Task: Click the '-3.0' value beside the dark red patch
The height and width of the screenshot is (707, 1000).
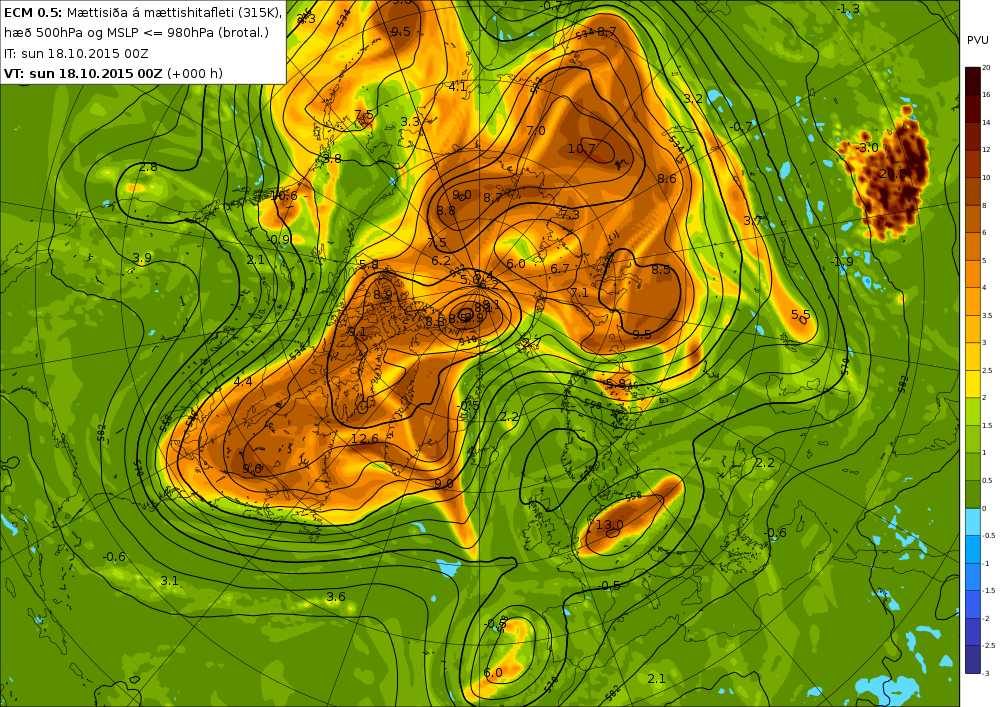Action: [867, 148]
